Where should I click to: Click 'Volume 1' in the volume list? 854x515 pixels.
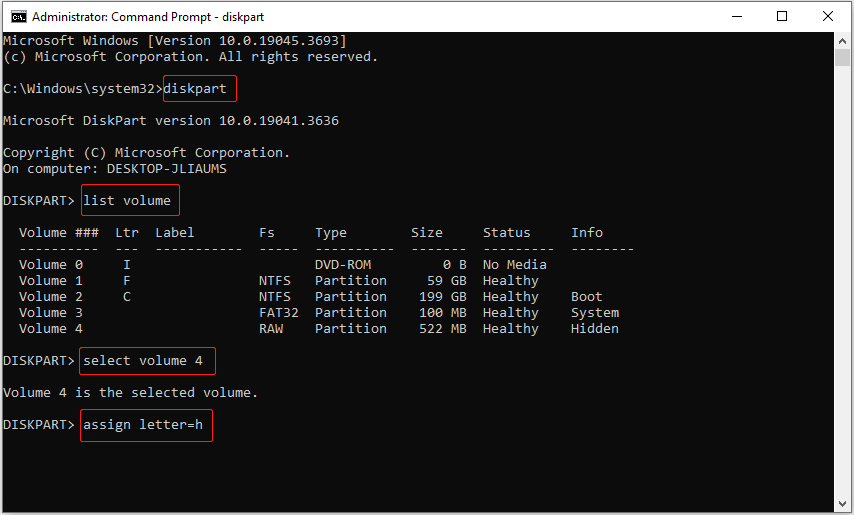point(51,280)
